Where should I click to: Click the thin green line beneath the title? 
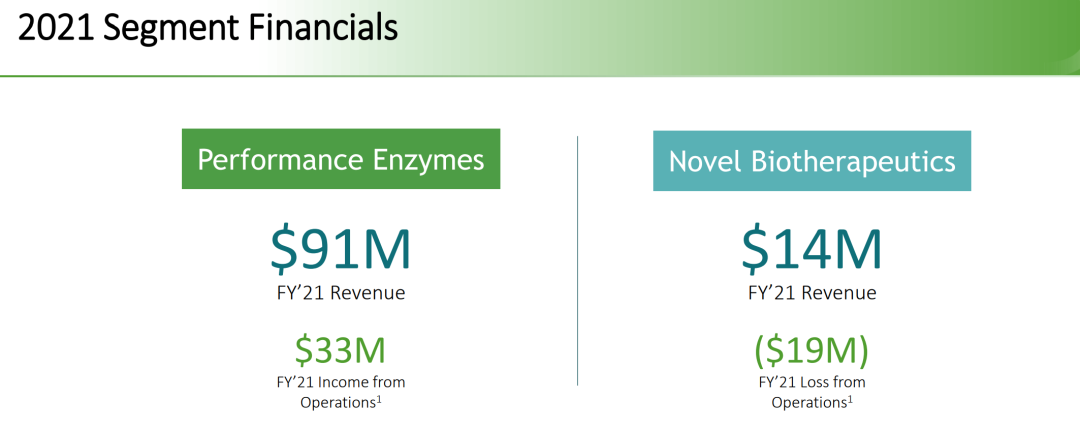click(x=540, y=75)
